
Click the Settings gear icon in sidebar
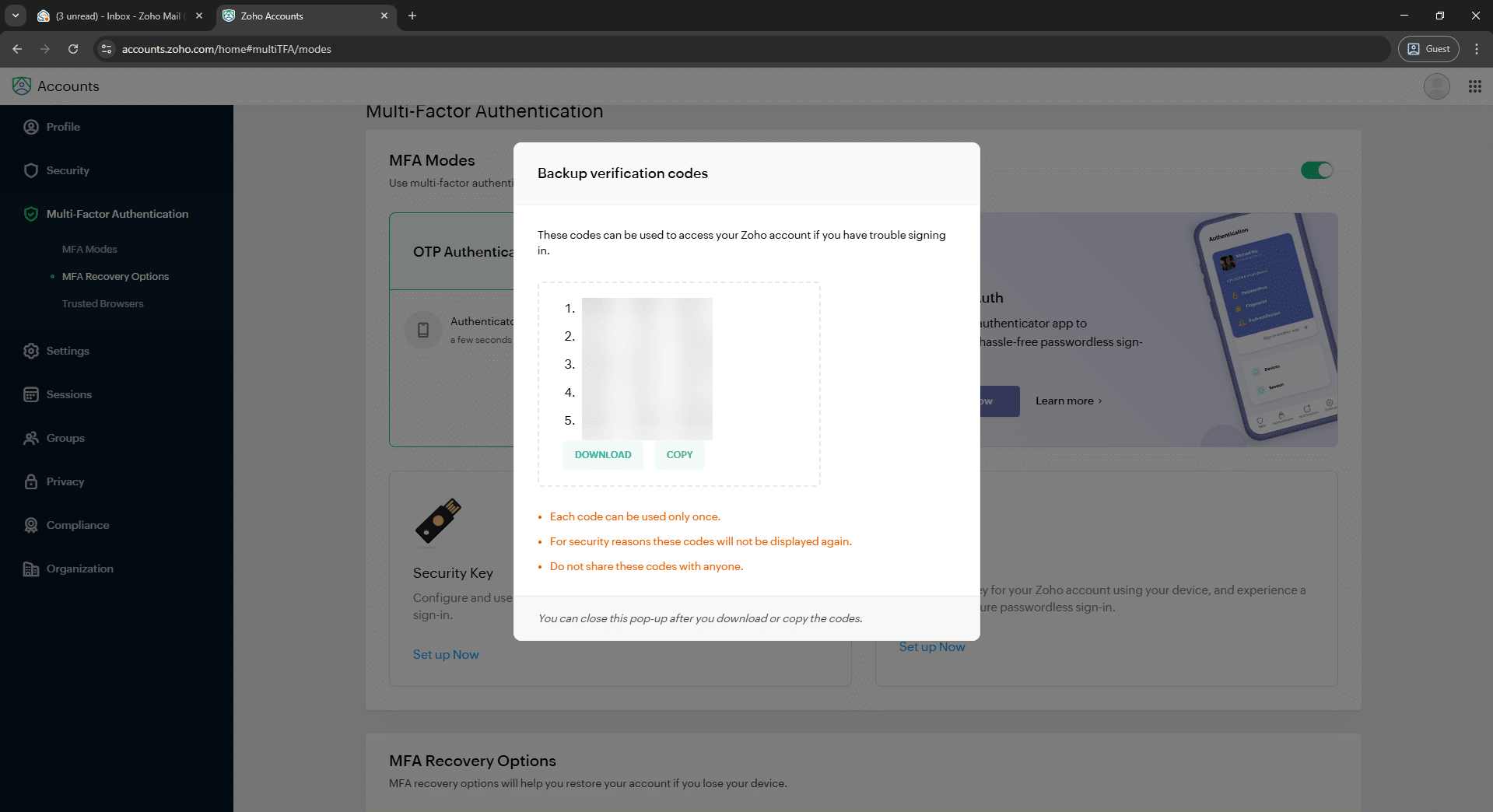(x=31, y=351)
